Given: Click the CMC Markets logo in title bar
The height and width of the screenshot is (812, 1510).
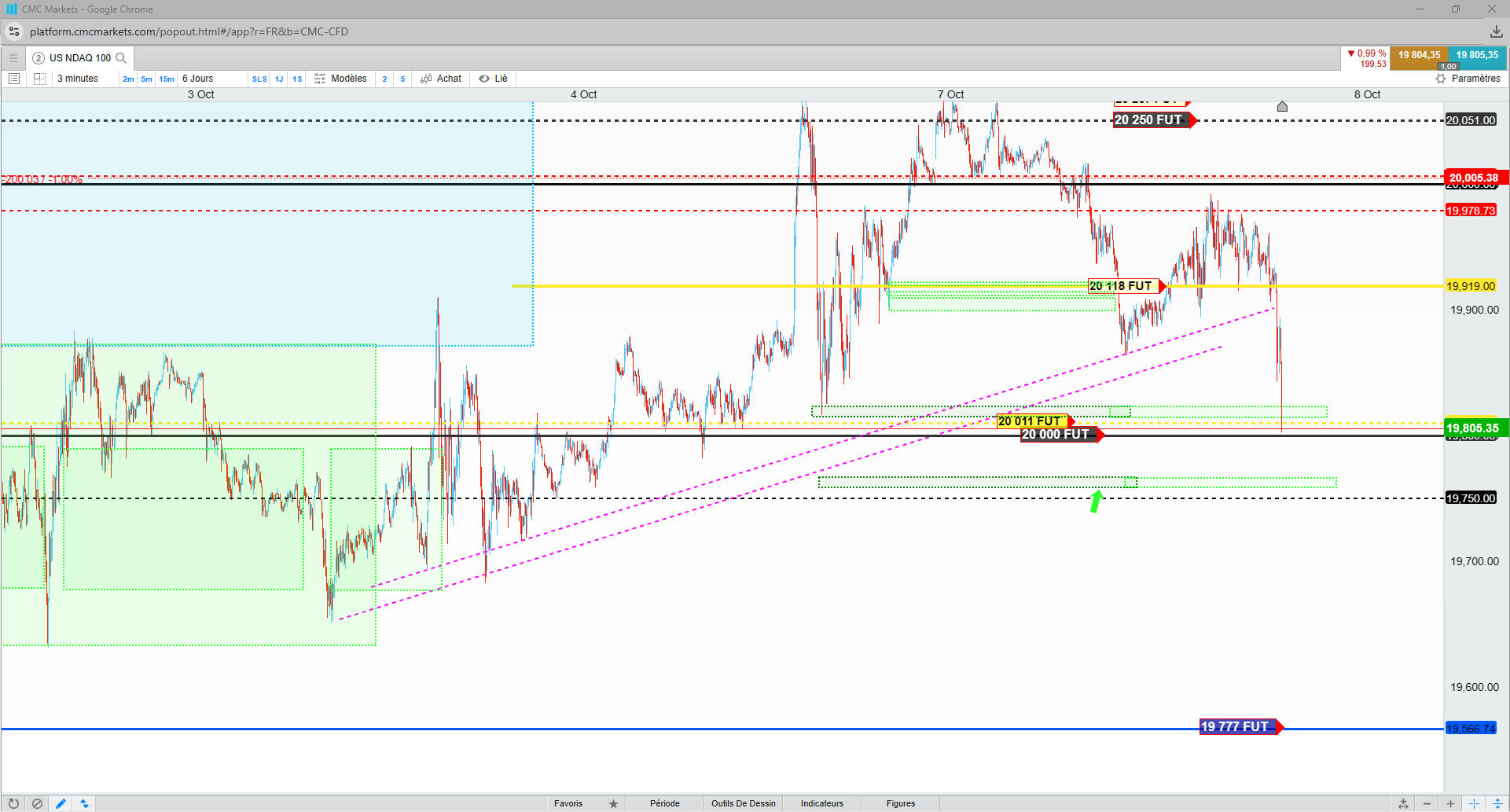Looking at the screenshot, I should click(x=12, y=9).
